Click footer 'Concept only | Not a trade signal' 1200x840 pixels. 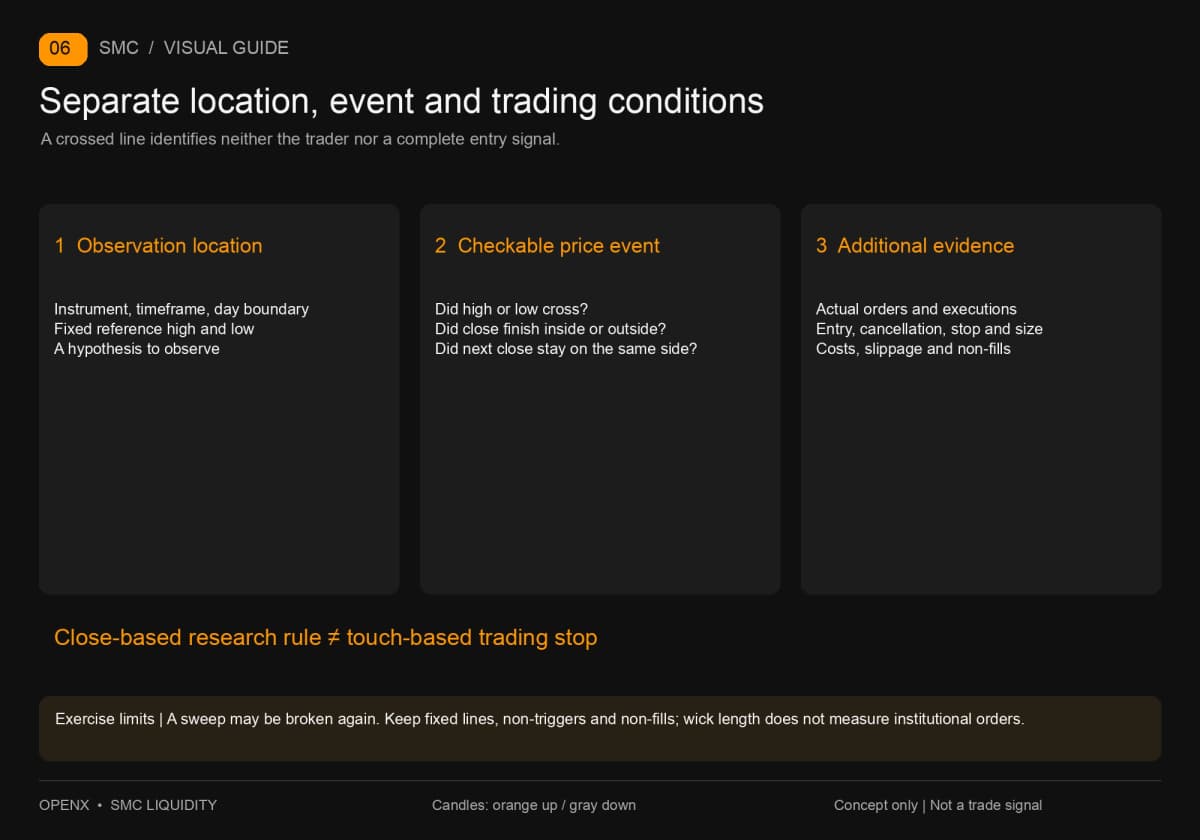[x=938, y=805]
